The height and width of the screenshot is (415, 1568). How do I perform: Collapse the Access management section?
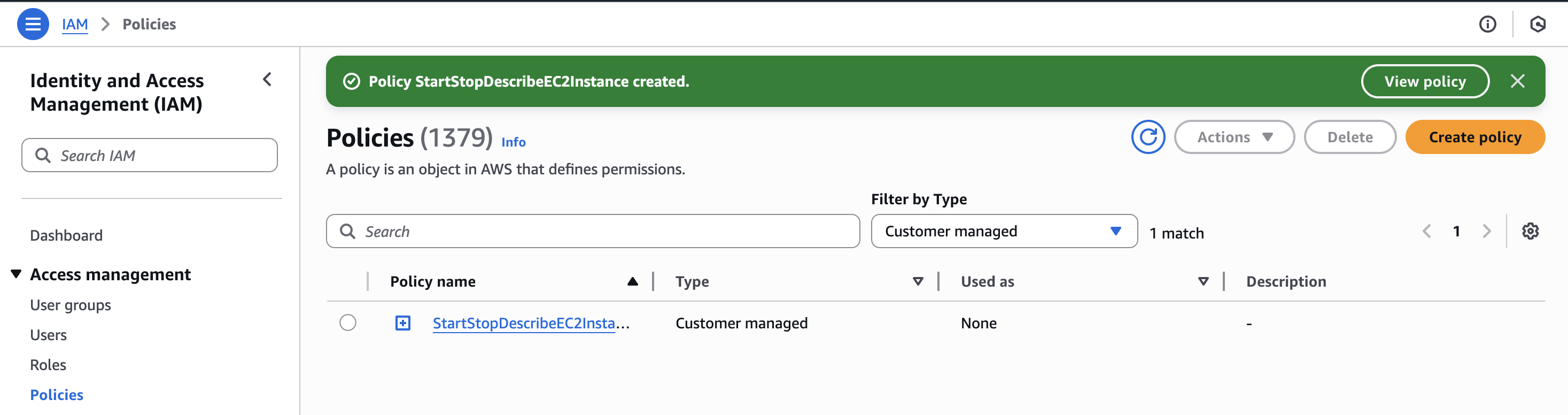(17, 275)
